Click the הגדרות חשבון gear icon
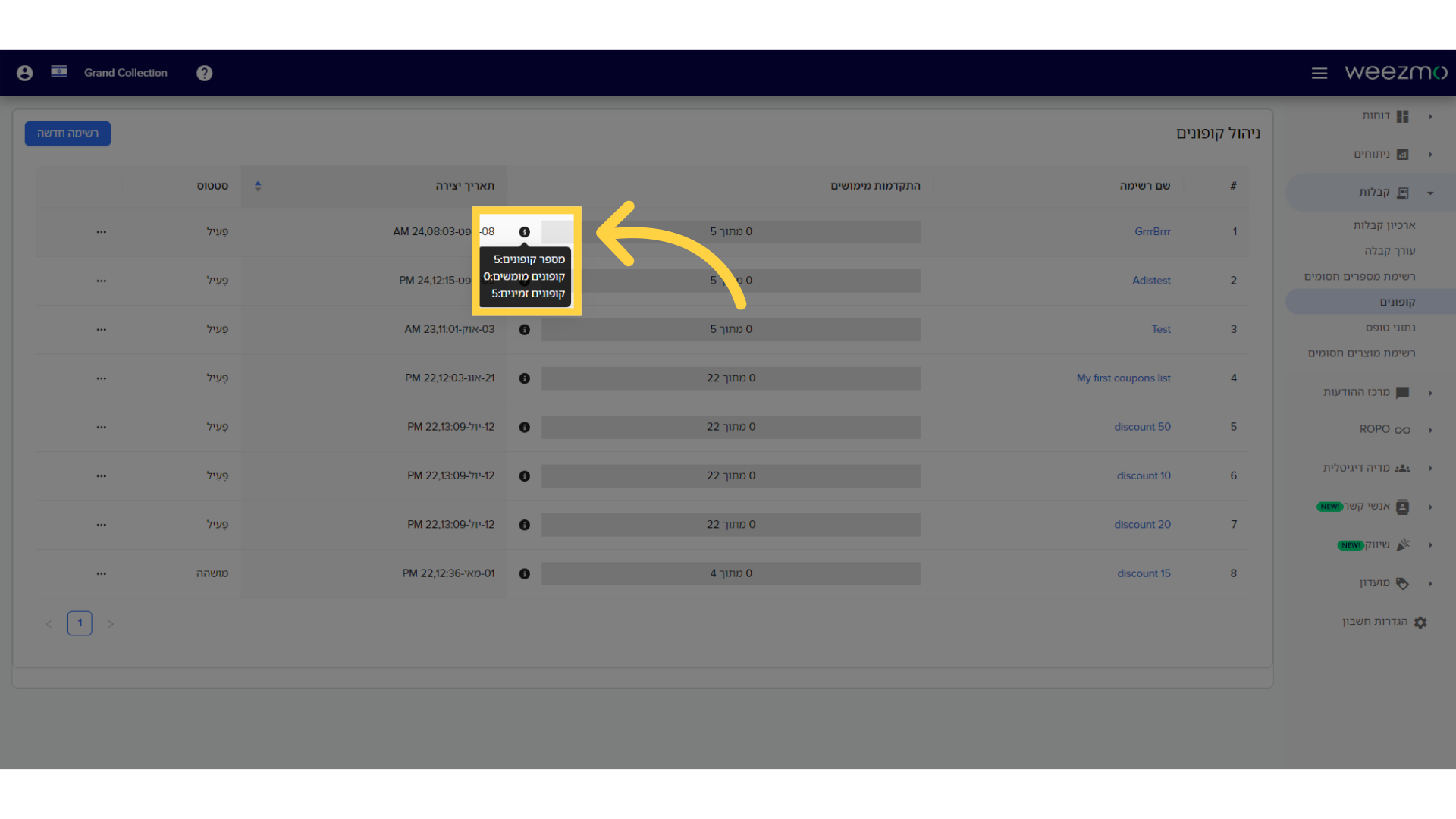 [1420, 622]
